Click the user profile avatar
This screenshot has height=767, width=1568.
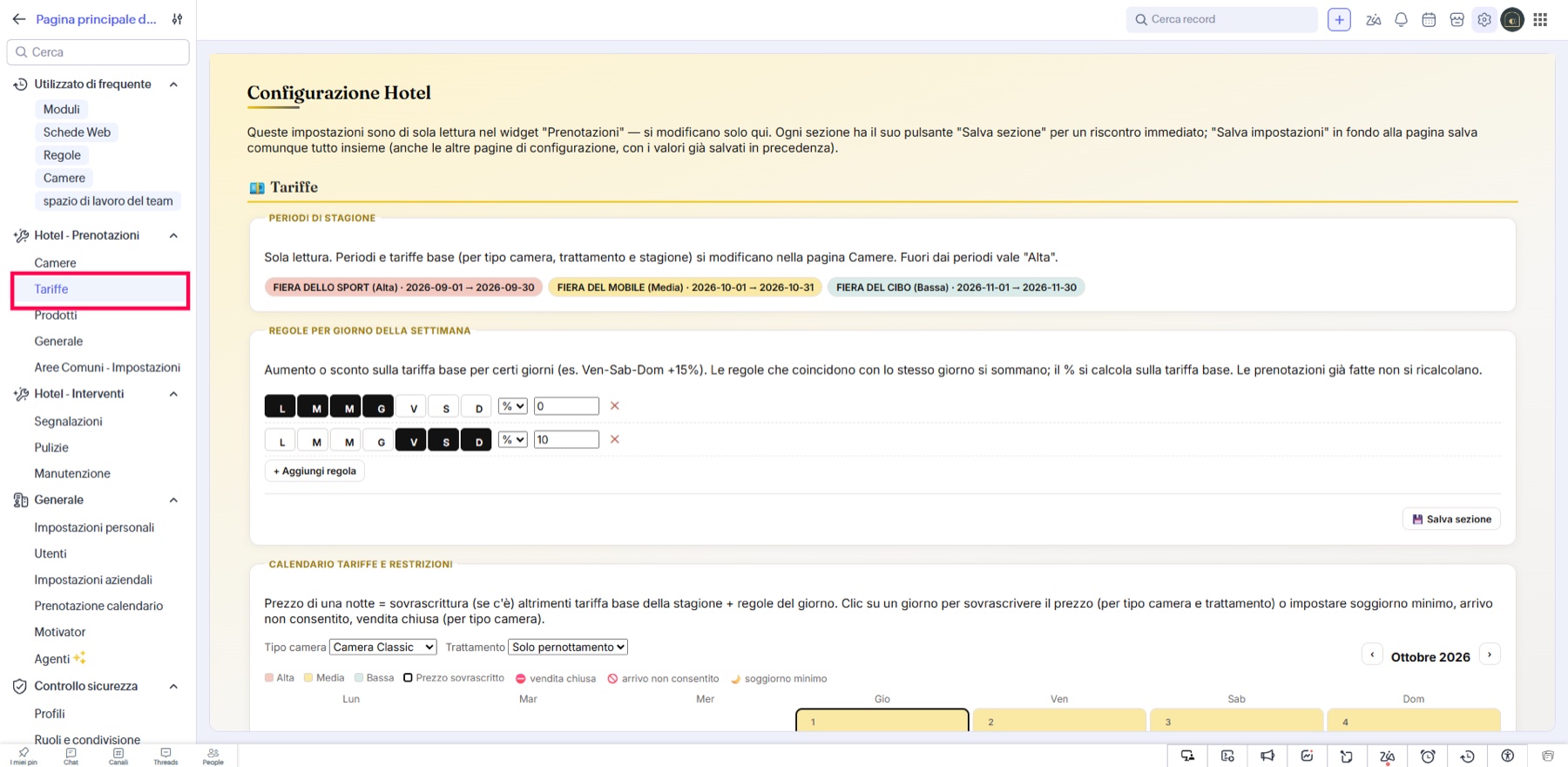point(1512,19)
